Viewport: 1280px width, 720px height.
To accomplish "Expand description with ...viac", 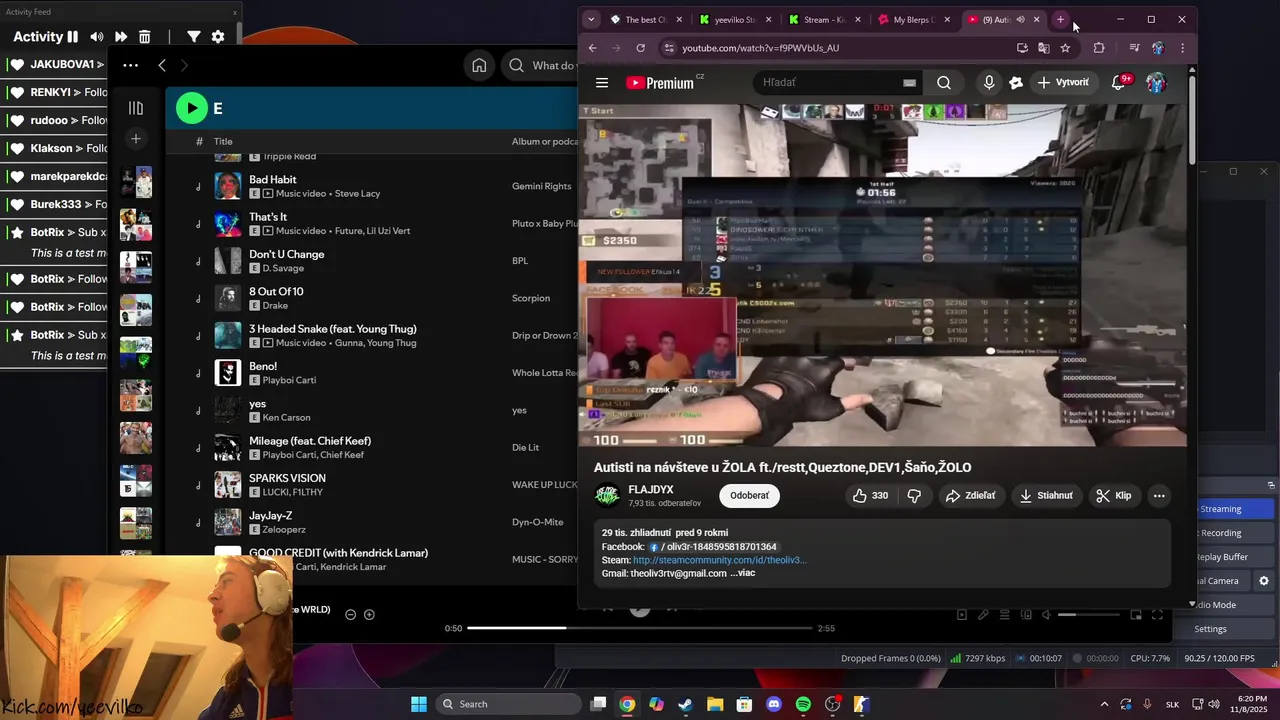I will pos(742,573).
